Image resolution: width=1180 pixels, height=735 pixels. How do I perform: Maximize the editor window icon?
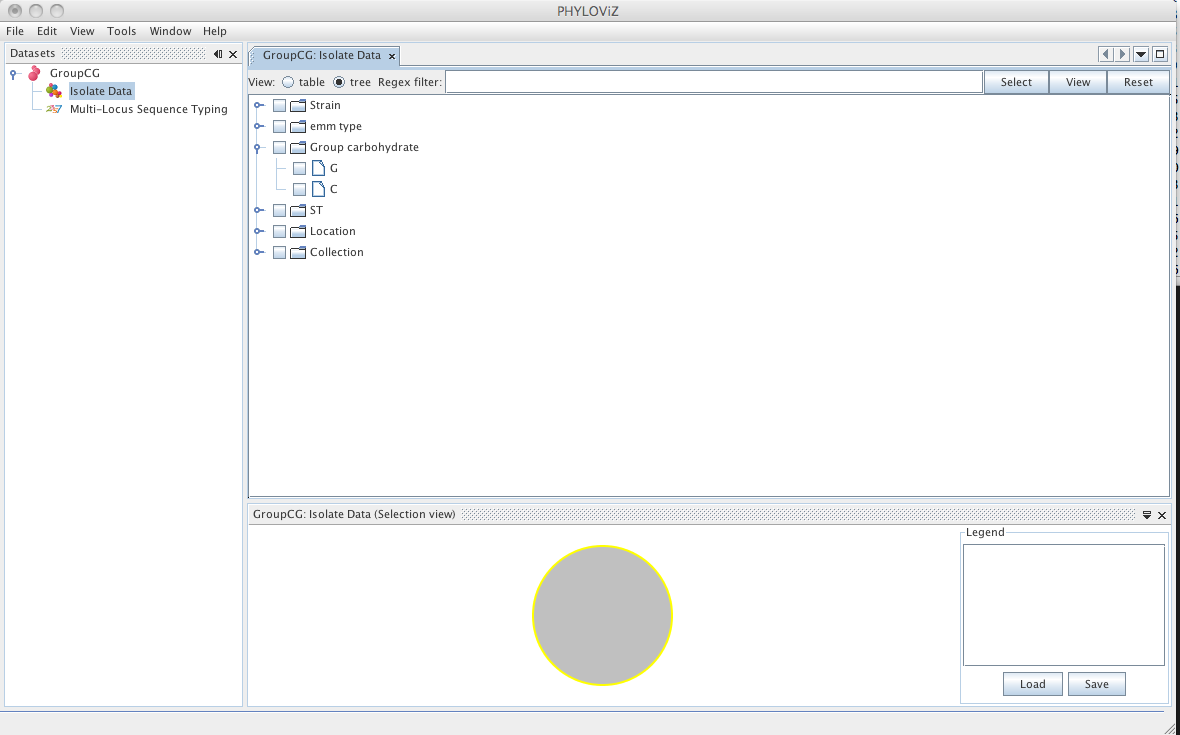click(x=1160, y=54)
